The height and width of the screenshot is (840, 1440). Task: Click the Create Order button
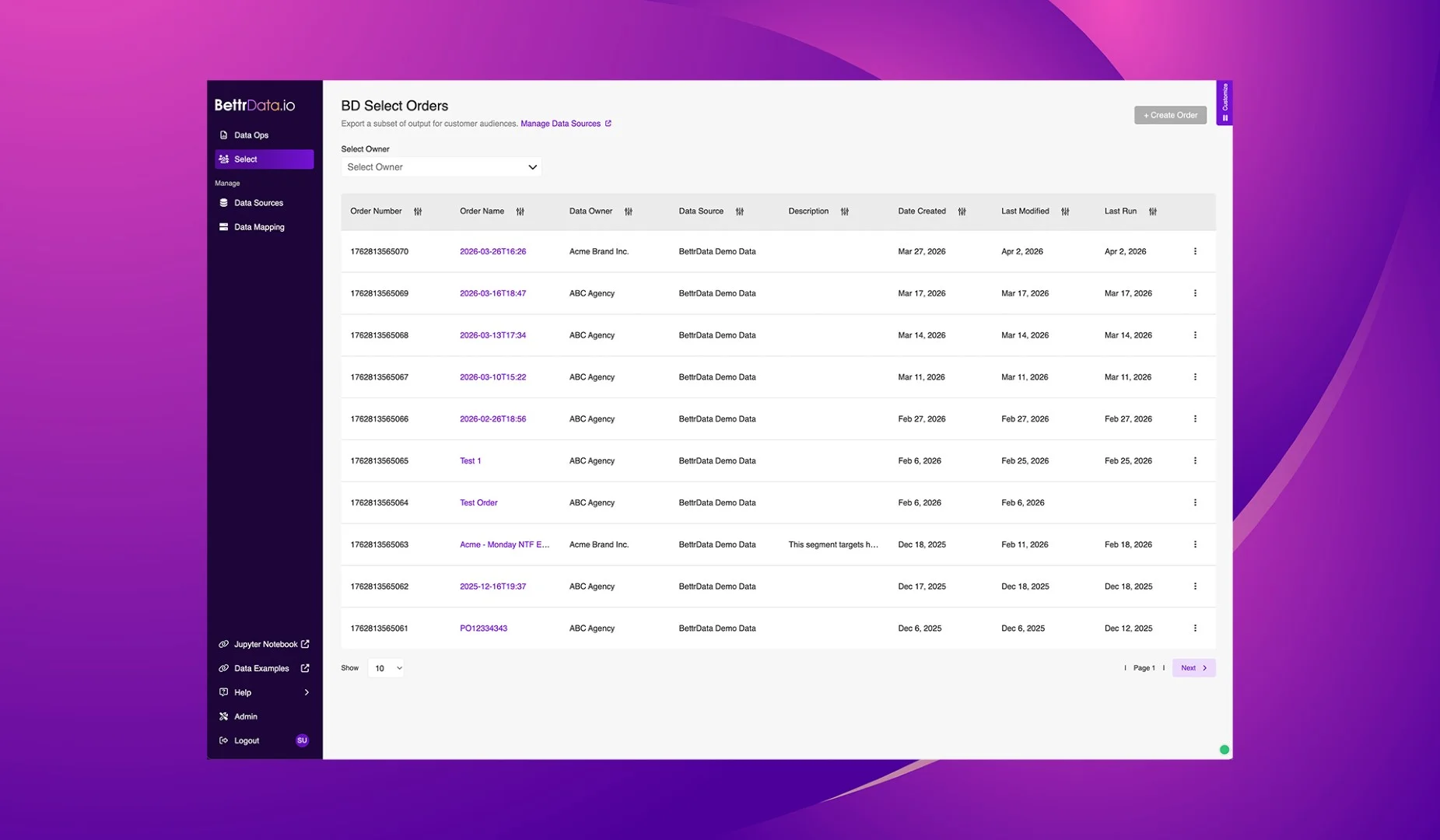tap(1170, 115)
